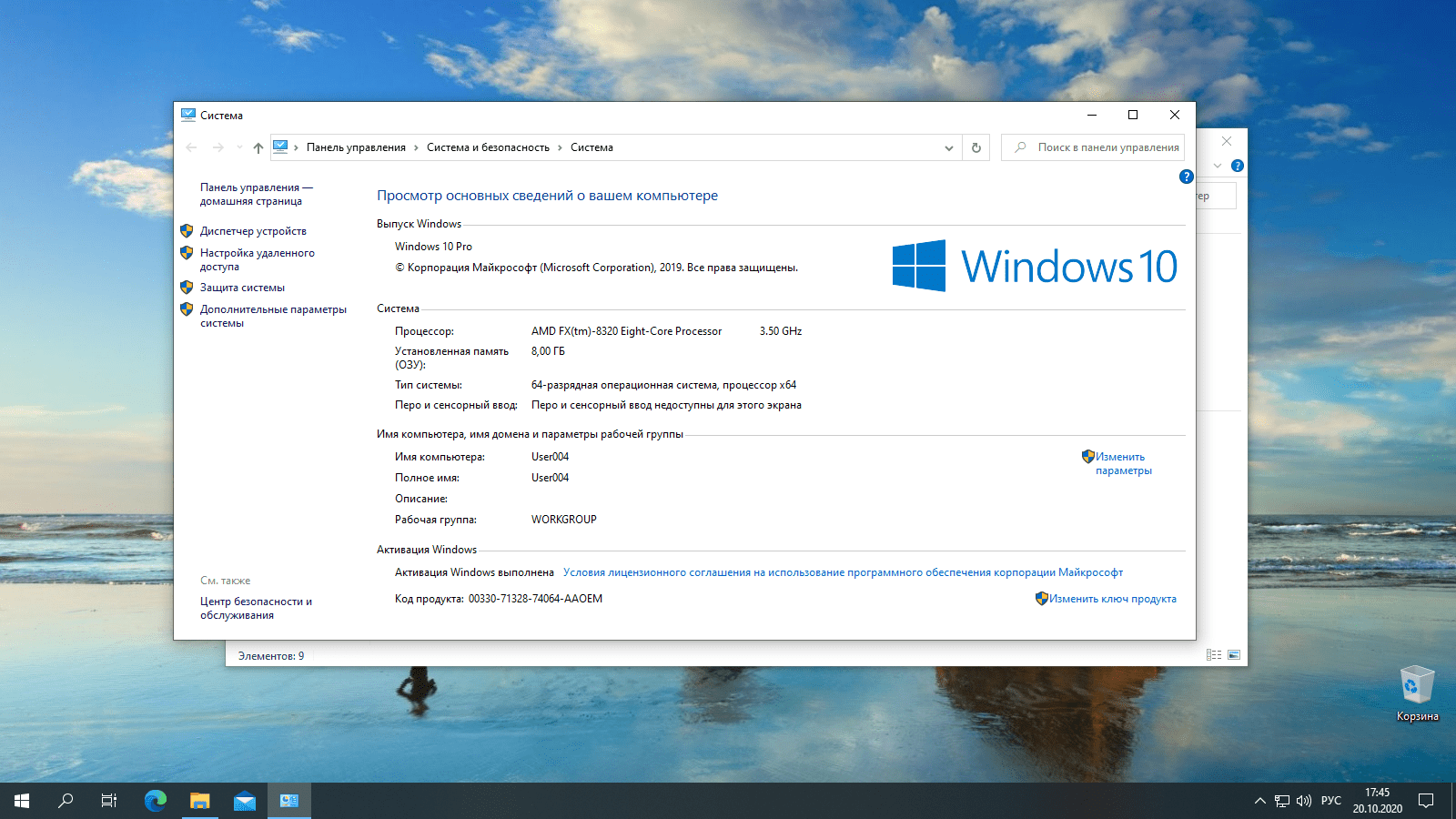The height and width of the screenshot is (819, 1456).
Task: Click the Forward navigation arrow
Action: click(x=218, y=147)
